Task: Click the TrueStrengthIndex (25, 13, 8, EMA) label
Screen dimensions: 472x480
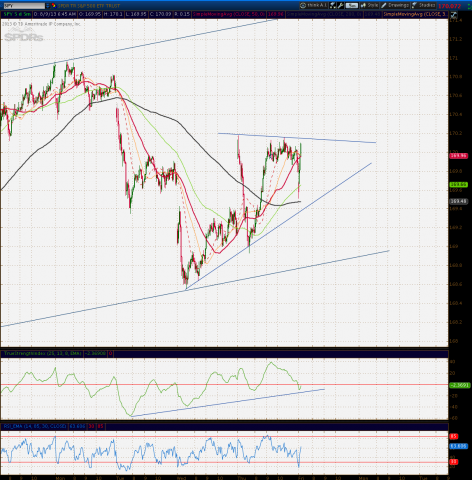Action: (x=42, y=353)
